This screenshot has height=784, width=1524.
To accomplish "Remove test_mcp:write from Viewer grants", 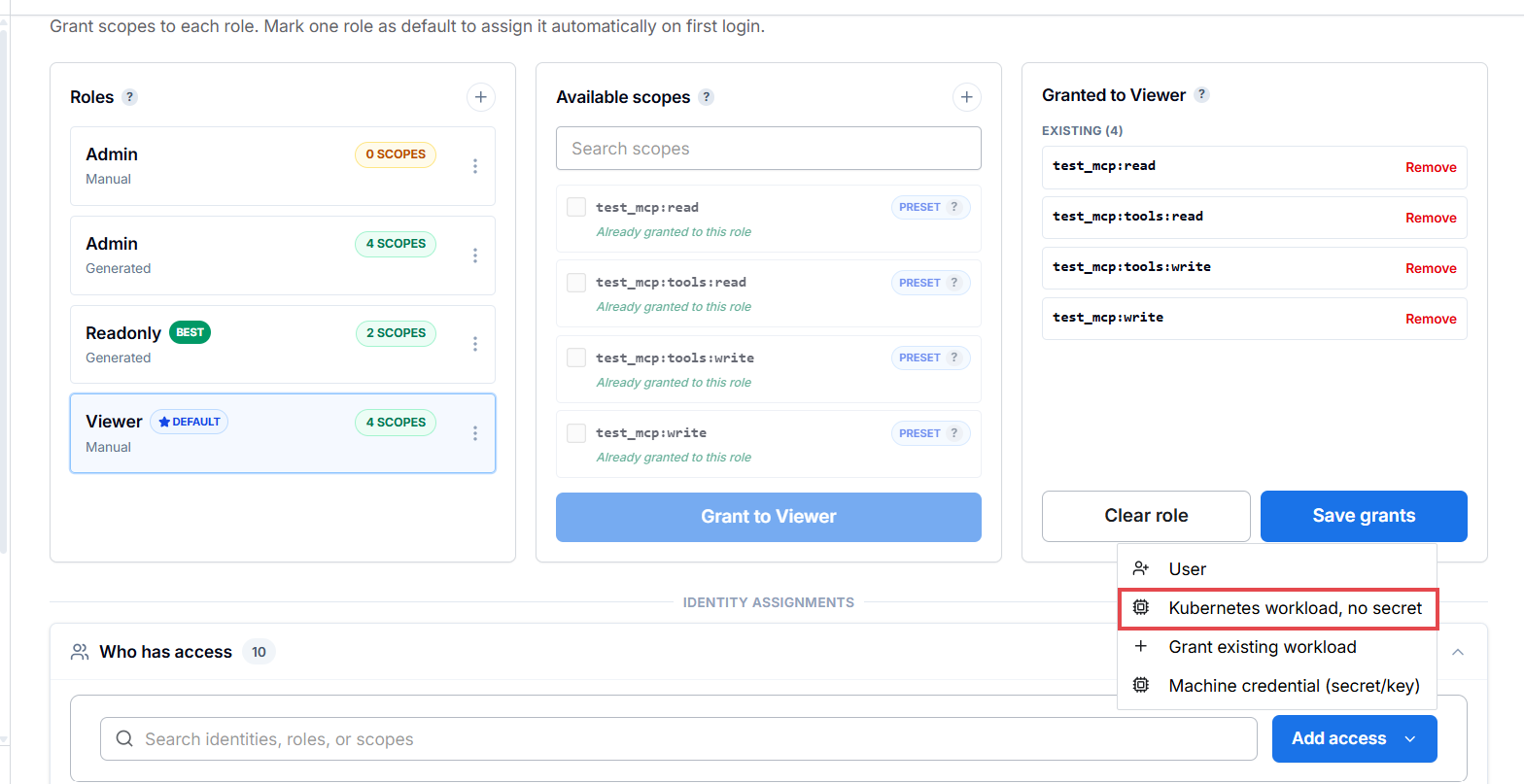I will pos(1431,319).
